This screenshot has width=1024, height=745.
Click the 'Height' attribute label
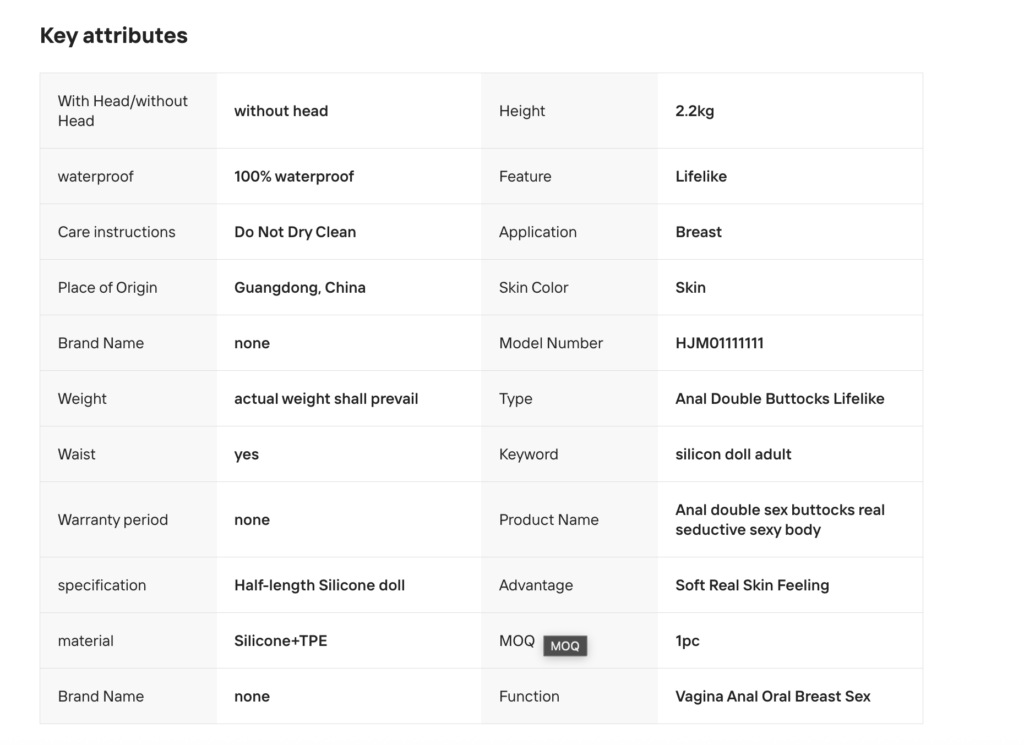click(x=522, y=111)
